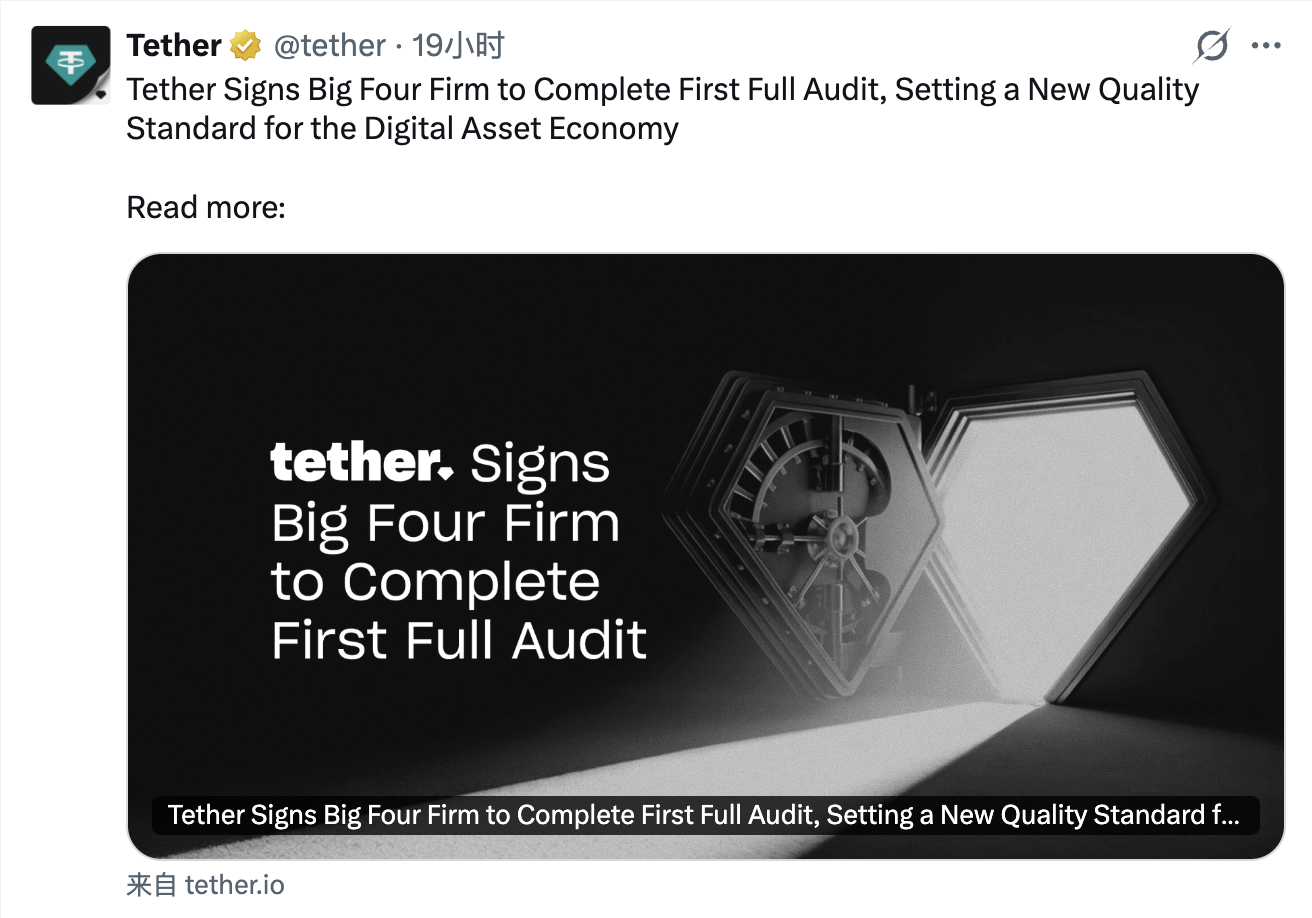Click the "Big Four Firm" text in card
The image size is (1312, 918).
[x=445, y=522]
